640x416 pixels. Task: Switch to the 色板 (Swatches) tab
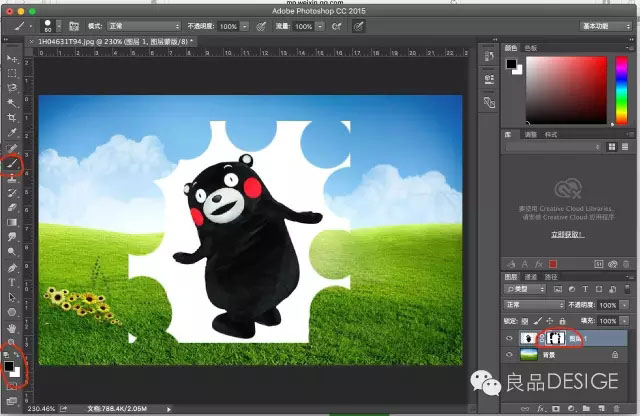click(531, 47)
